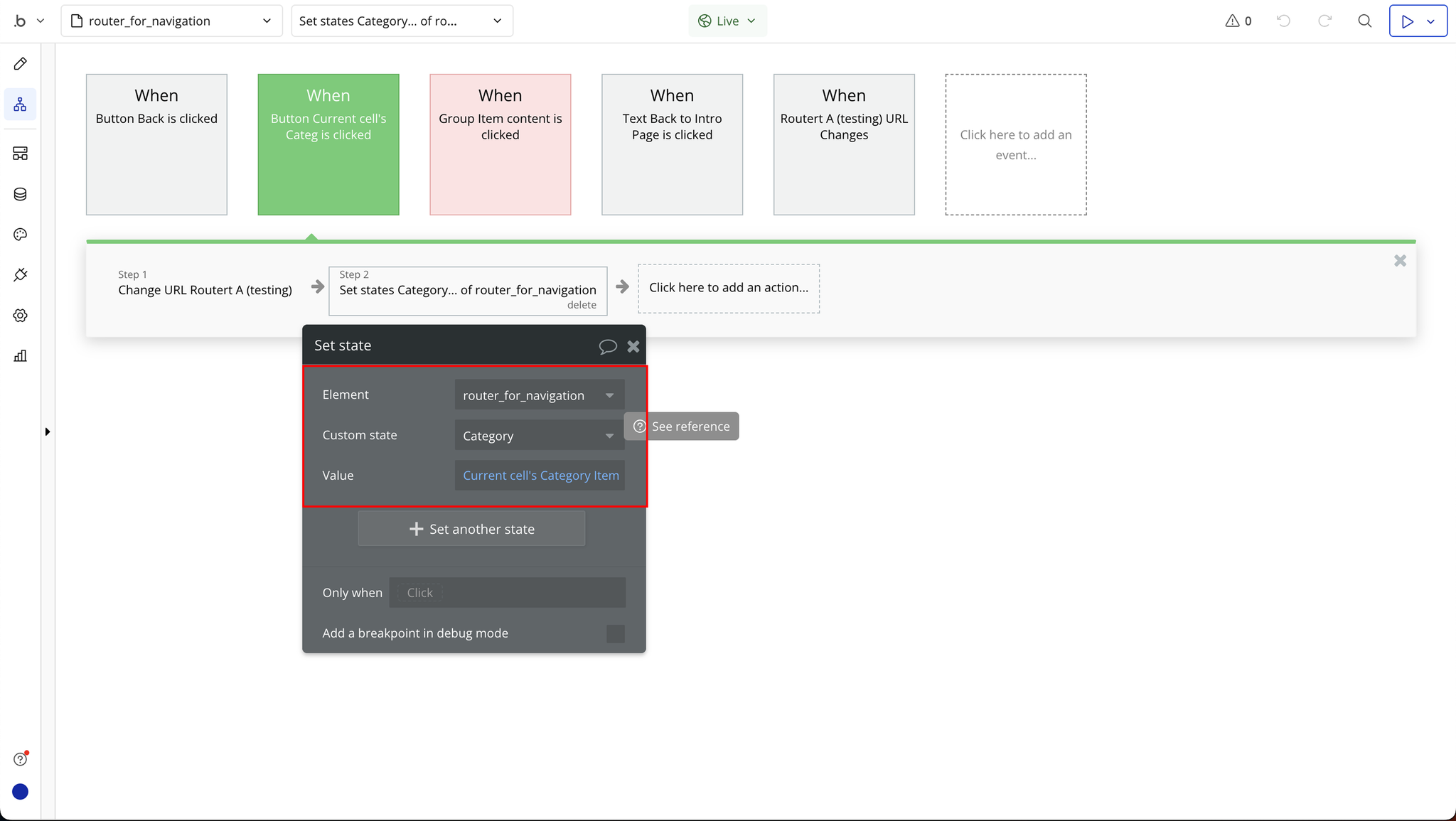Open the Settings gear icon in sidebar
The image size is (1456, 821).
(20, 316)
